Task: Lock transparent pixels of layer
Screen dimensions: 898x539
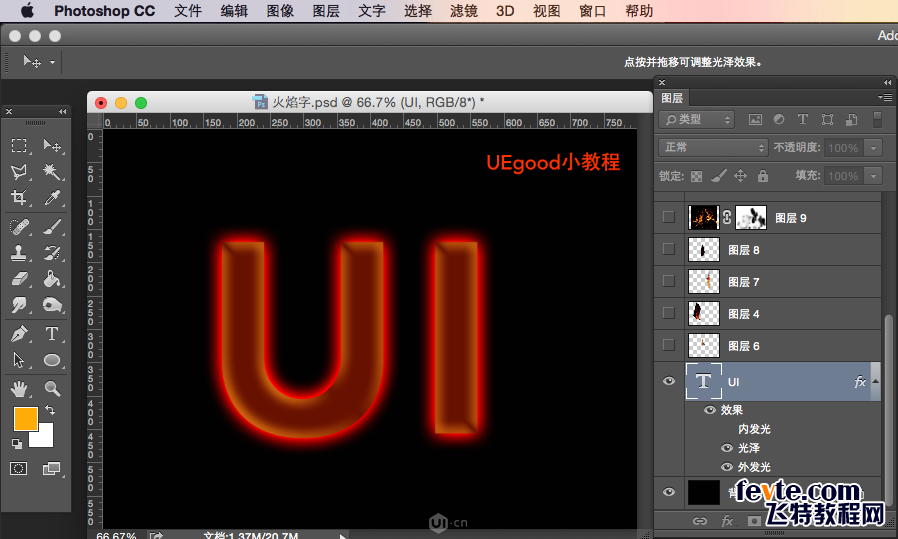Action: click(x=696, y=176)
